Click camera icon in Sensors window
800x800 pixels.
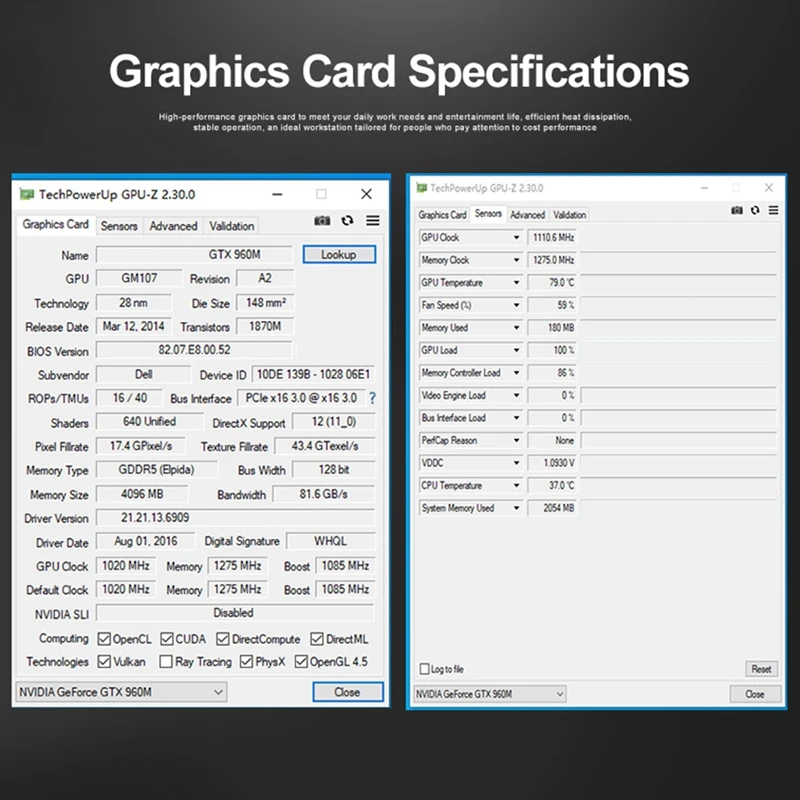point(737,210)
